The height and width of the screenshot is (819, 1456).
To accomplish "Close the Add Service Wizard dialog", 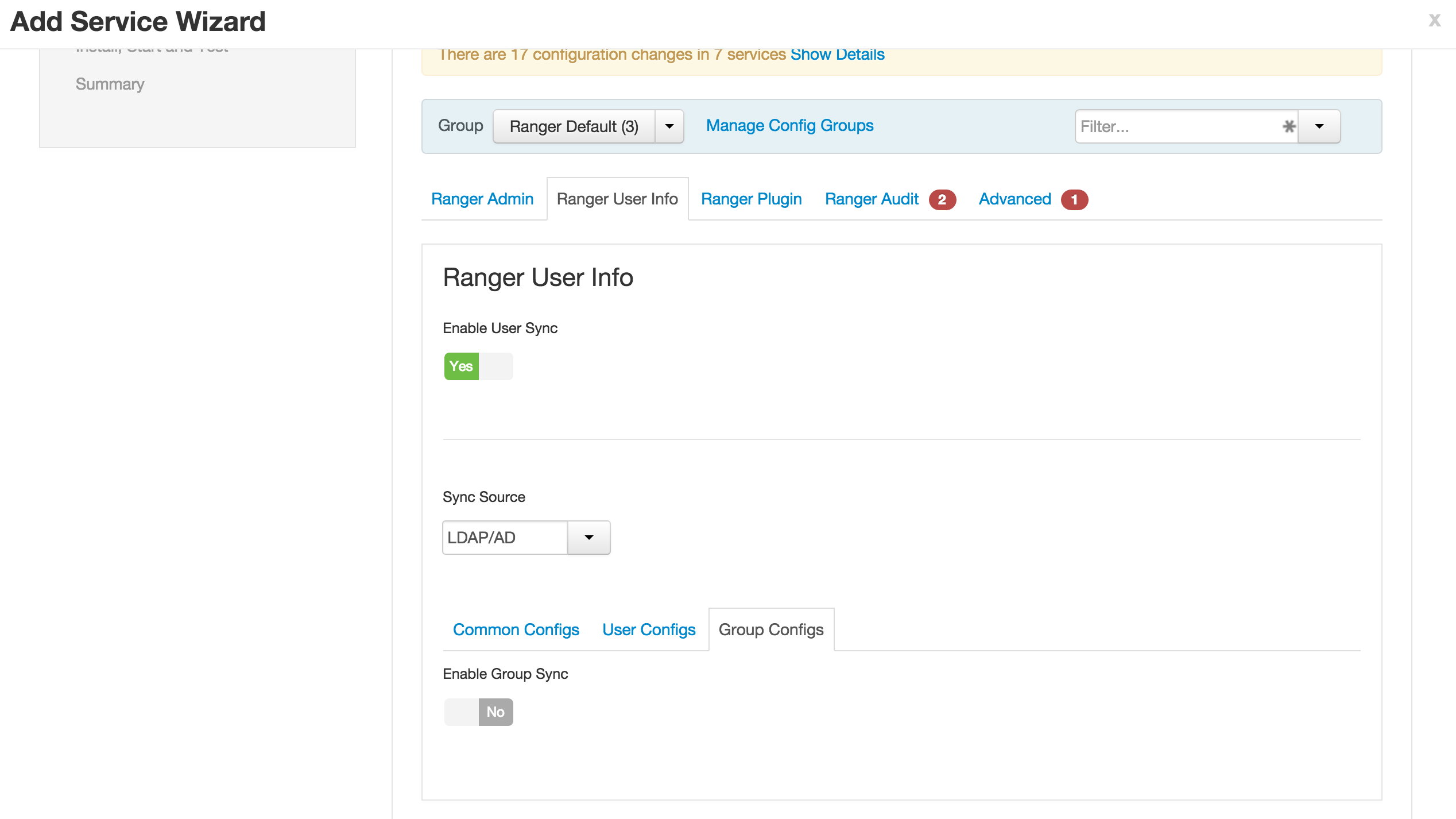I will click(x=1434, y=21).
